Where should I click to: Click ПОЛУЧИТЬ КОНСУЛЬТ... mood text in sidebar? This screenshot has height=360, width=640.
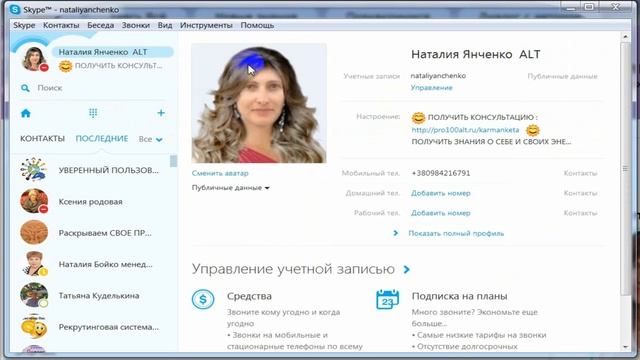[118, 66]
